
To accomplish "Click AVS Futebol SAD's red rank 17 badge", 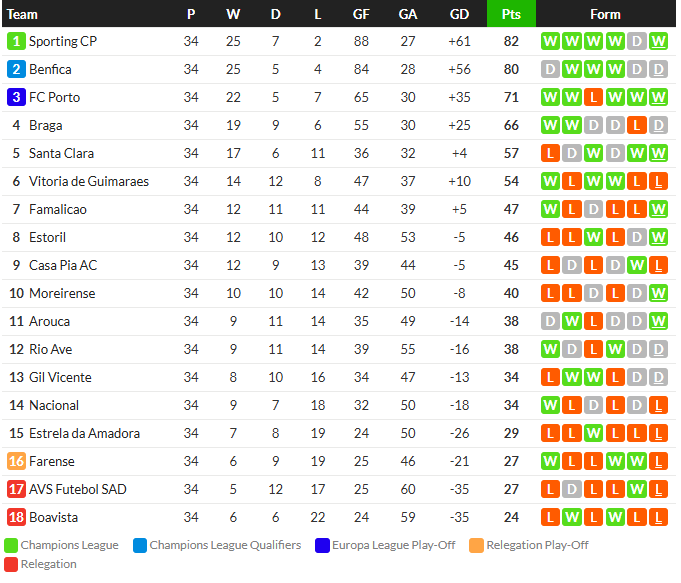I will (16, 489).
